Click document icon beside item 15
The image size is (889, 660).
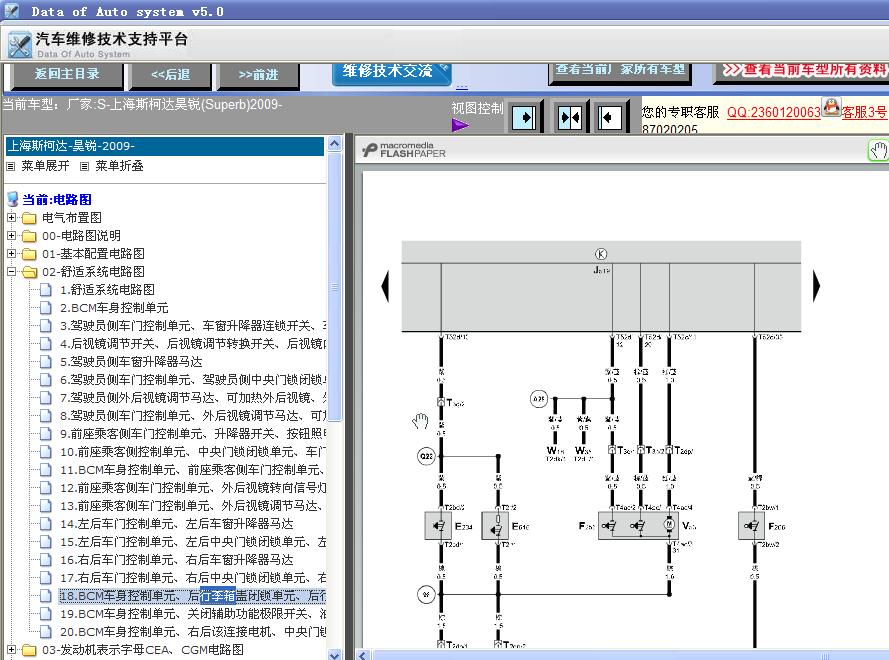[46, 541]
